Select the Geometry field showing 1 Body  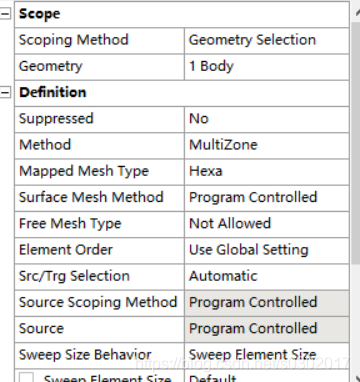point(267,66)
